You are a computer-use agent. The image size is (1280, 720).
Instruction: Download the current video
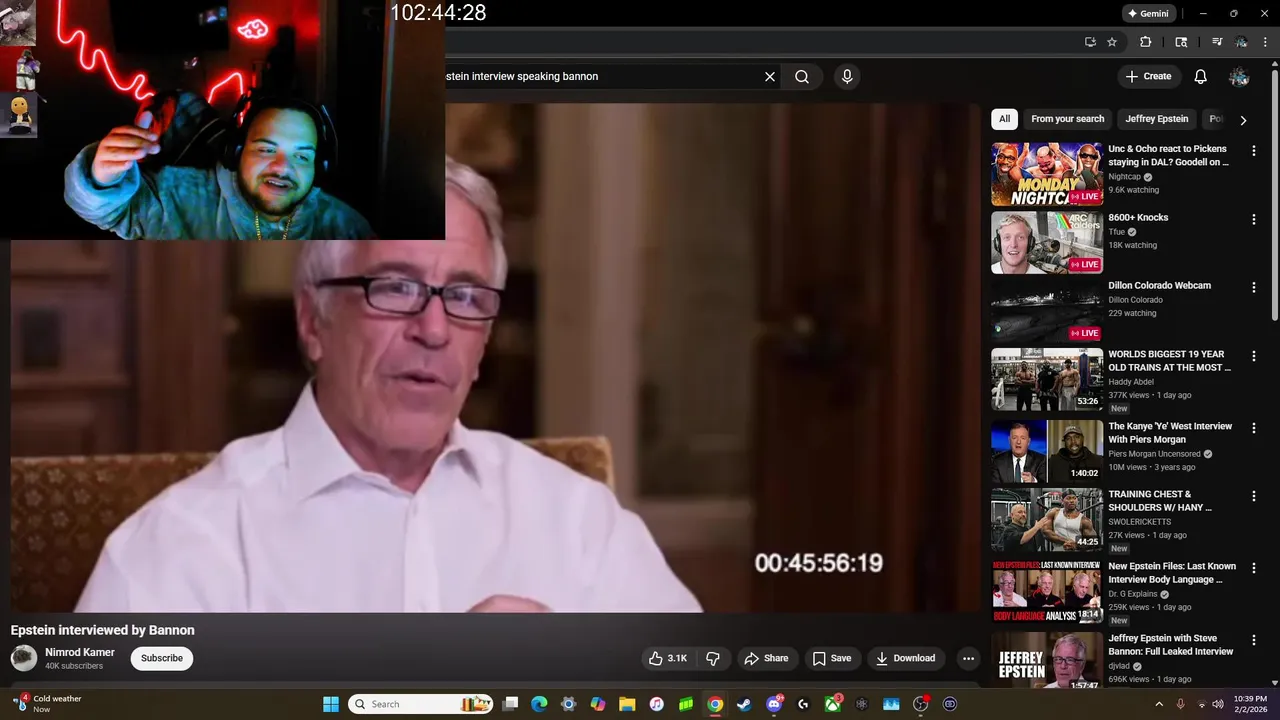(905, 658)
